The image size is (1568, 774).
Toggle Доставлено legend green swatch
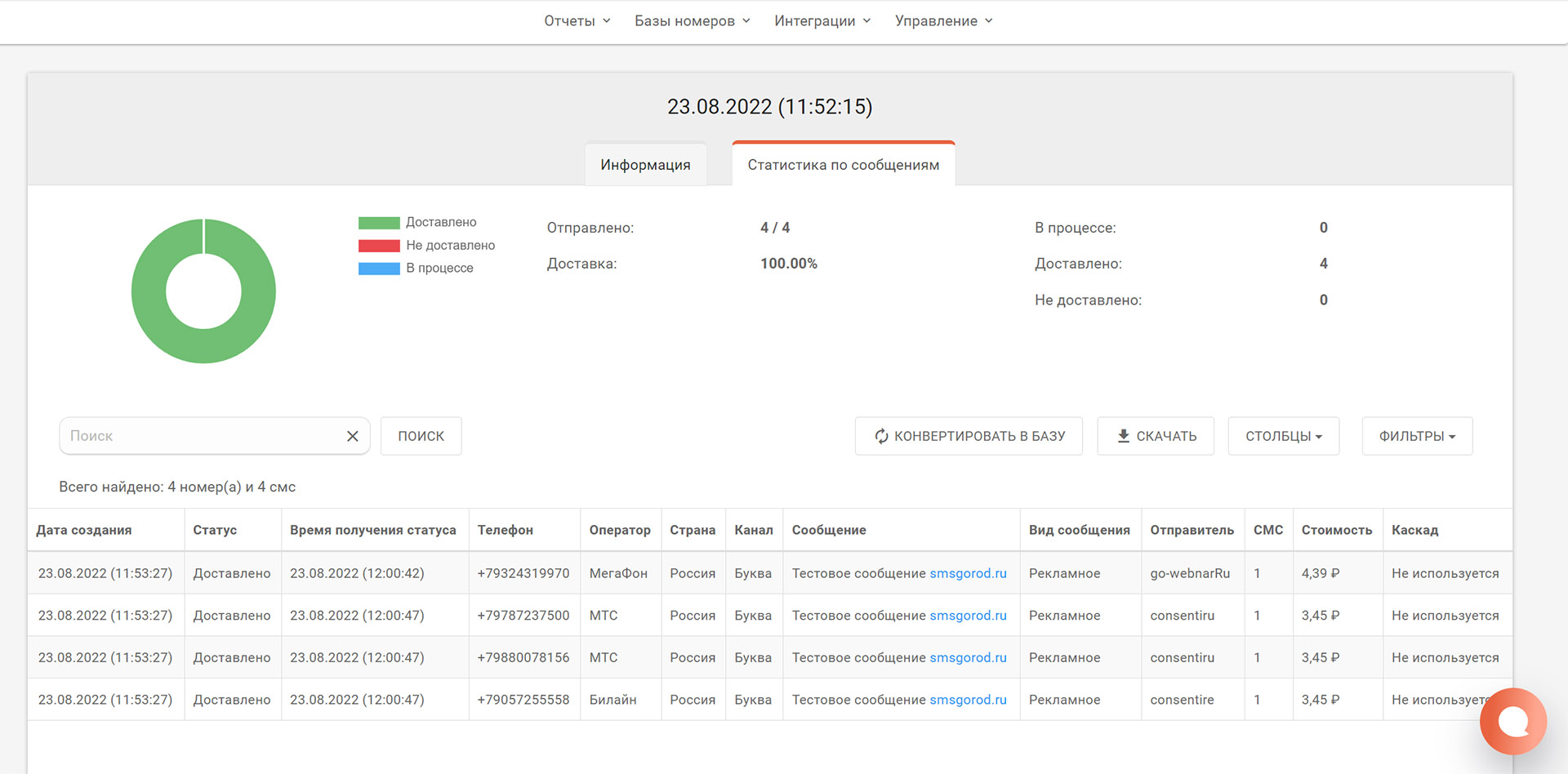point(379,223)
